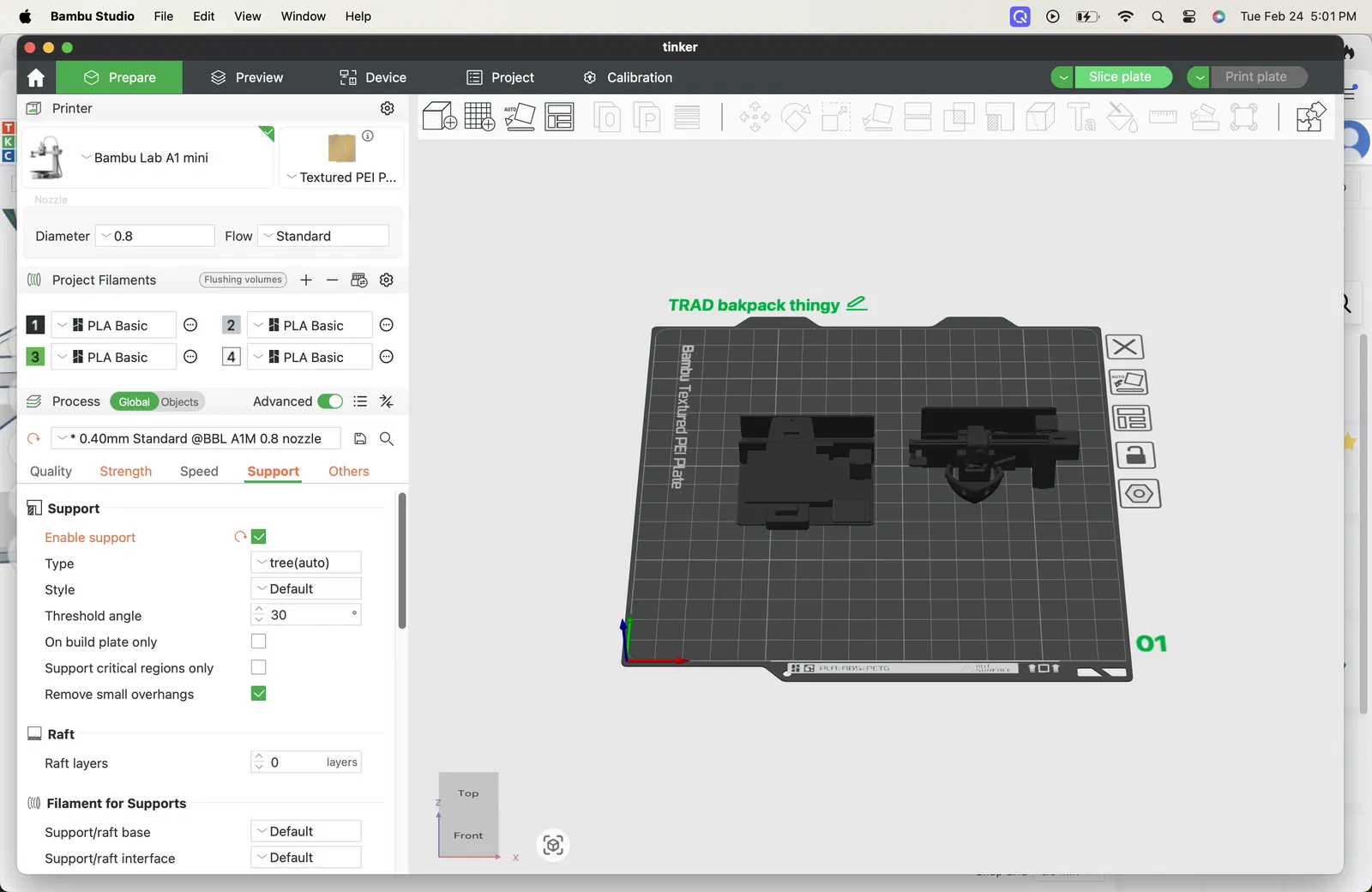Image resolution: width=1372 pixels, height=892 pixels.
Task: Switch process scope to Global
Action: click(x=134, y=401)
